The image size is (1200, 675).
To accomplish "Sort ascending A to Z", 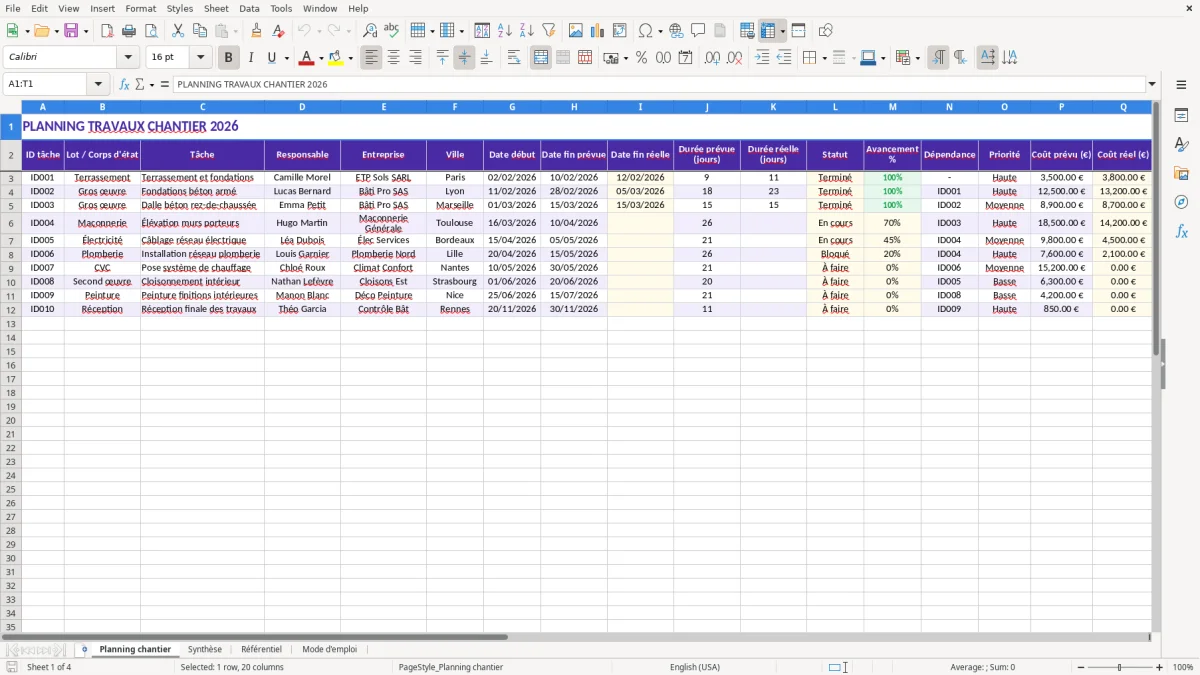I will click(505, 31).
